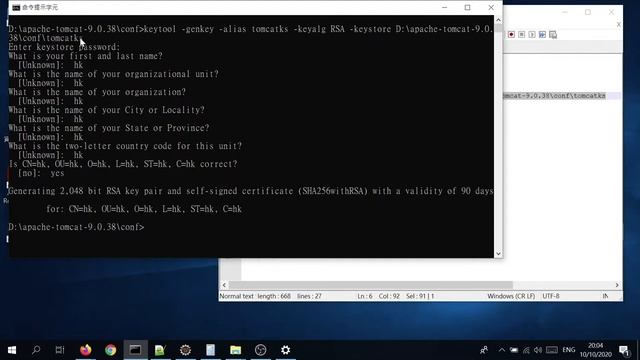This screenshot has width=640, height=360.
Task: Launch Firefox from the taskbar
Action: tap(86, 350)
